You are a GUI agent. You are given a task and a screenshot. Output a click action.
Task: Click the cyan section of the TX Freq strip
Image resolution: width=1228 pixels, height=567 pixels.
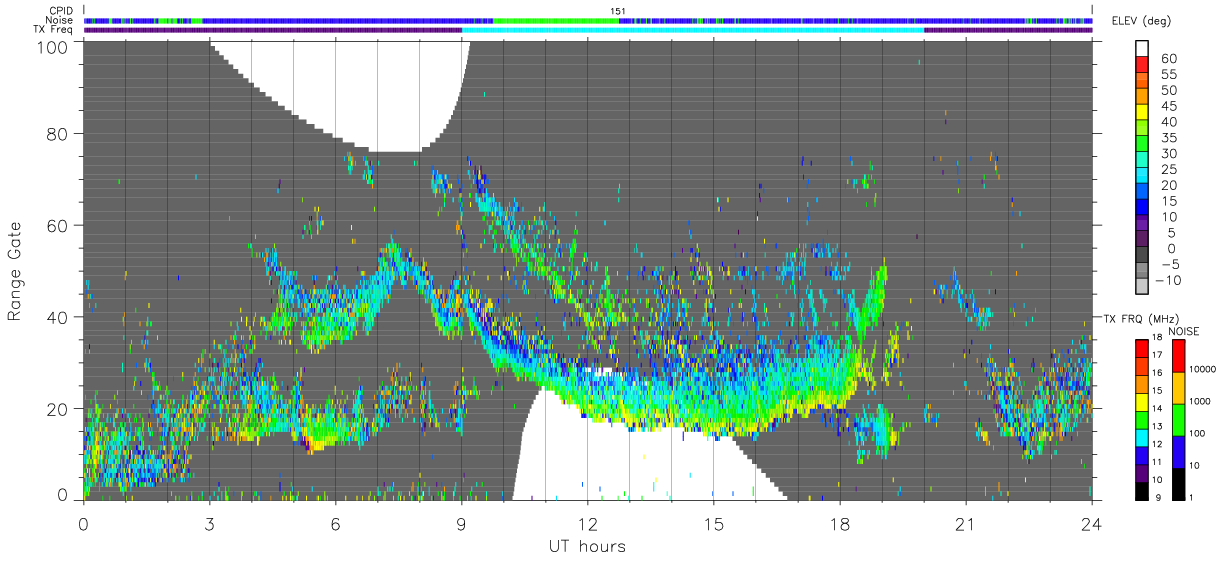(x=693, y=30)
